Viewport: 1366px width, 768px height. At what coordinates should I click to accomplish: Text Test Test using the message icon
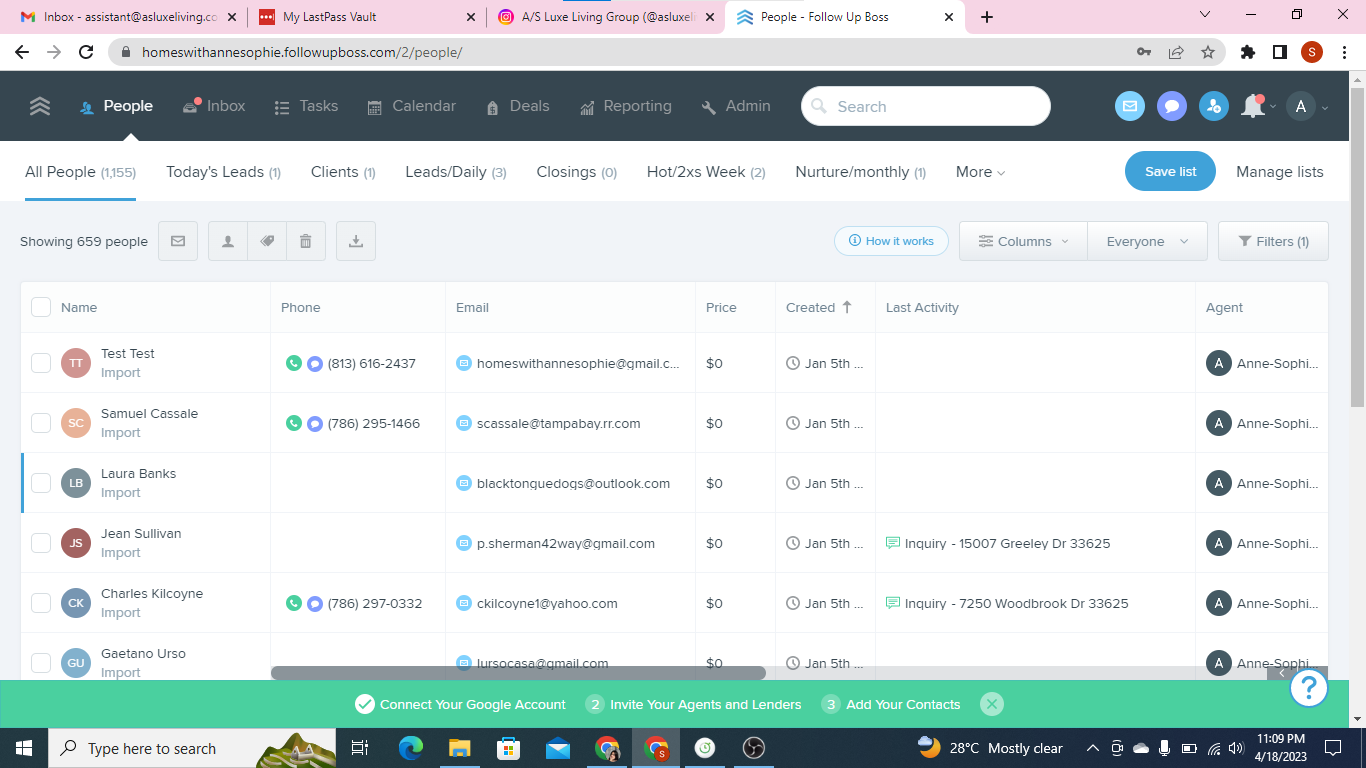click(x=314, y=363)
